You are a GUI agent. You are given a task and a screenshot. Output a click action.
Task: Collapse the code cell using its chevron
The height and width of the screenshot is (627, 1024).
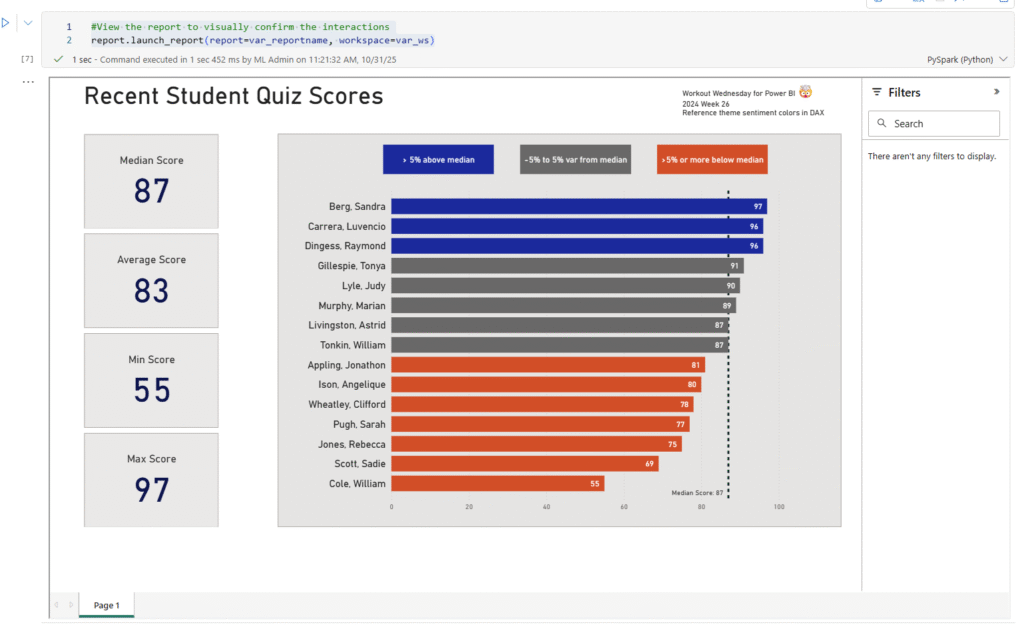(x=27, y=22)
